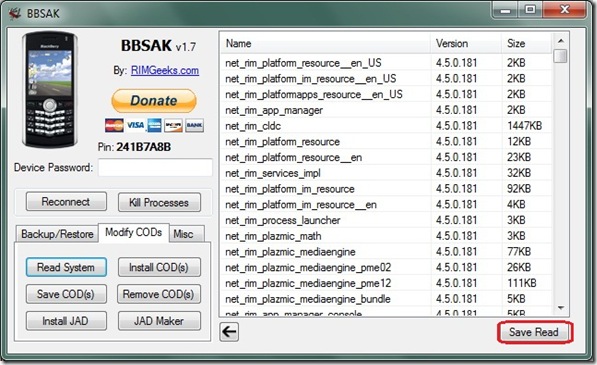Click the Save COD(s) button

click(x=66, y=294)
